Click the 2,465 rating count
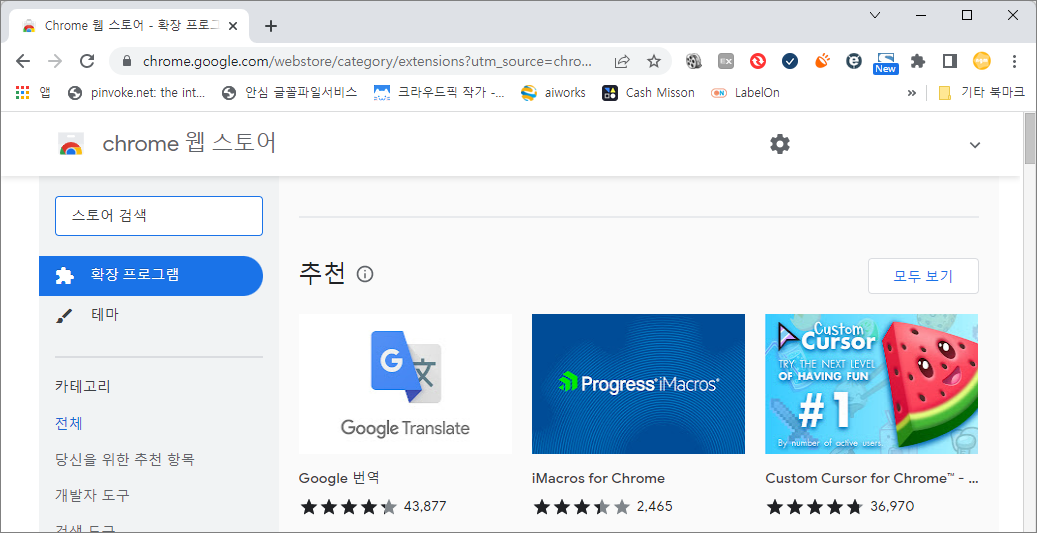 point(655,507)
